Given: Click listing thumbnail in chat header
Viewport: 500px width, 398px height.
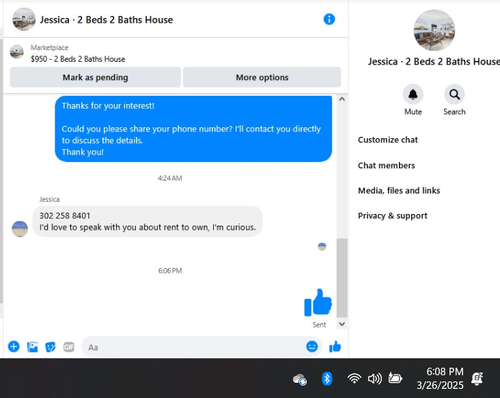Looking at the screenshot, I should click(x=24, y=19).
